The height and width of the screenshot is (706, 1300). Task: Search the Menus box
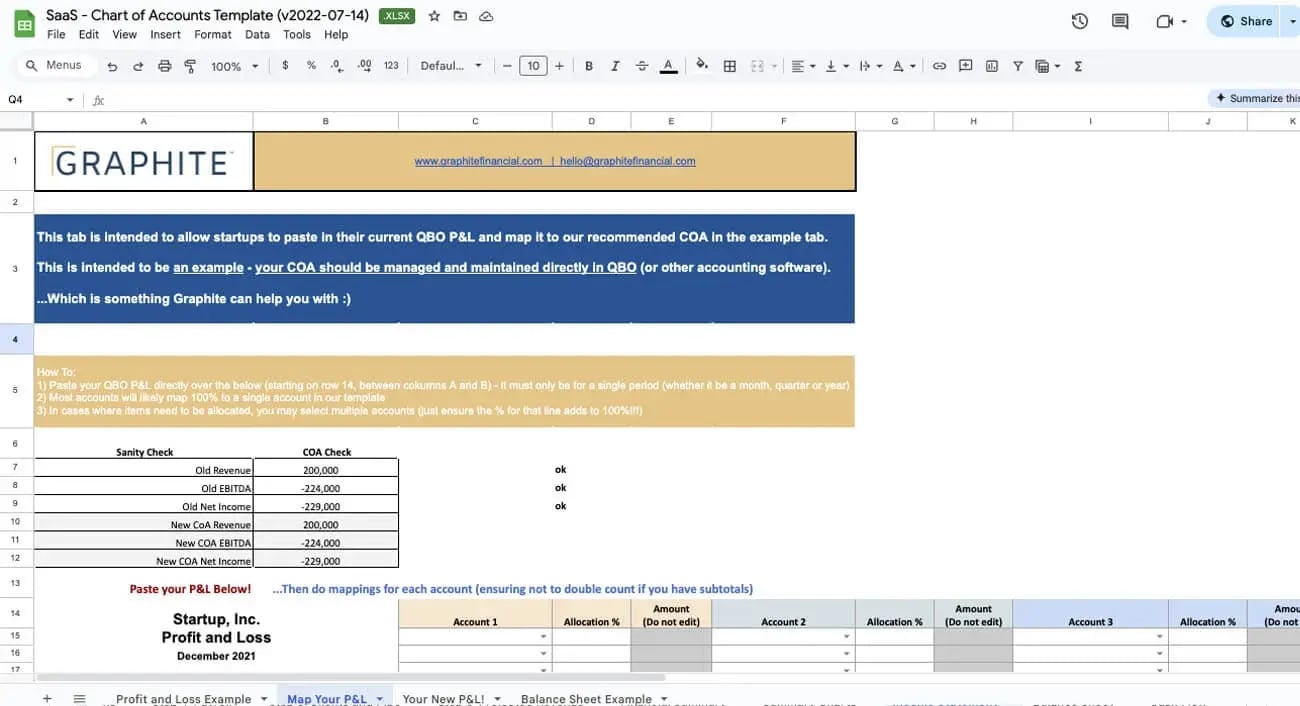(58, 66)
